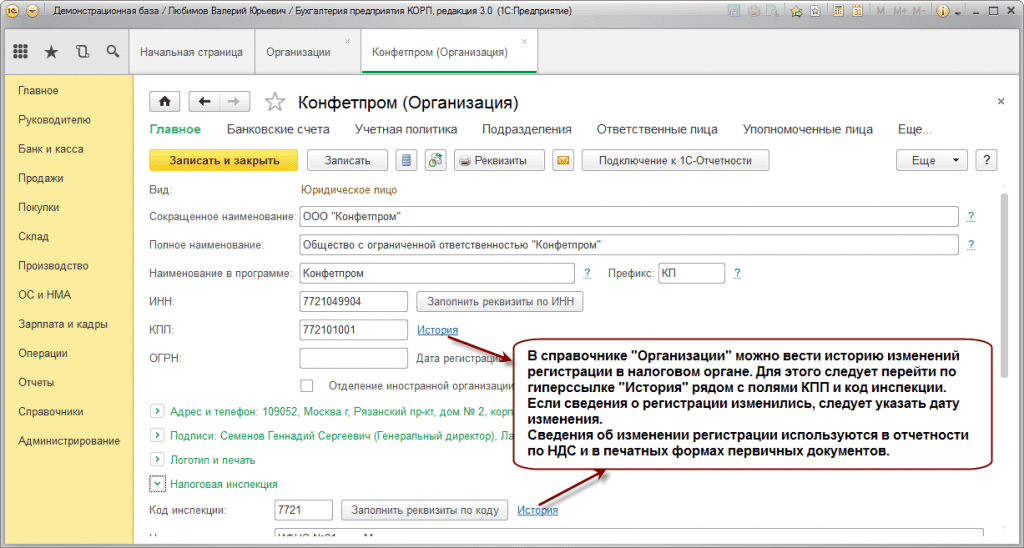The width and height of the screenshot is (1024, 548).
Task: Click the envelope icon in toolbar
Action: [563, 161]
